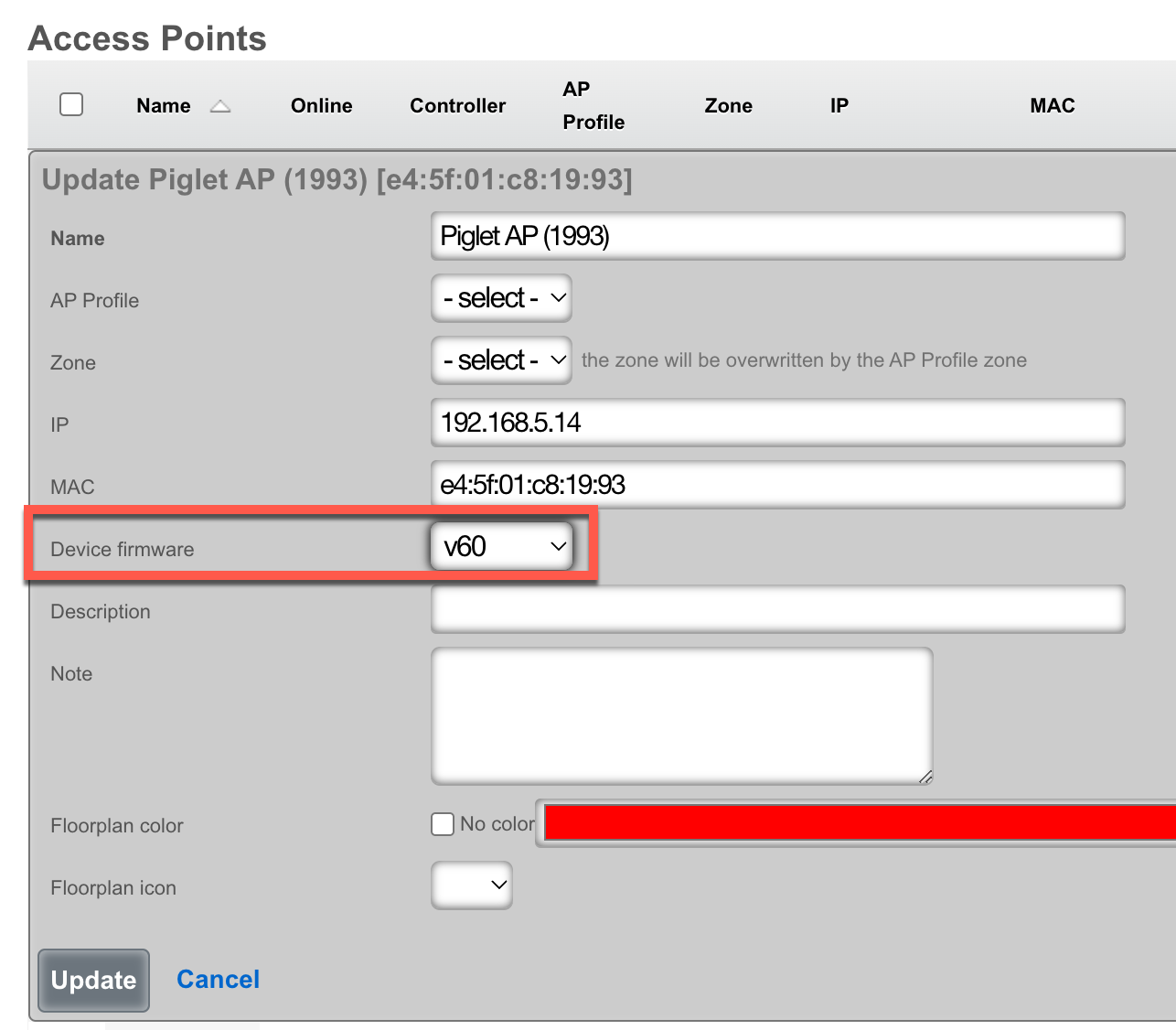Focus the IP field showing 192.168.5.14

777,423
